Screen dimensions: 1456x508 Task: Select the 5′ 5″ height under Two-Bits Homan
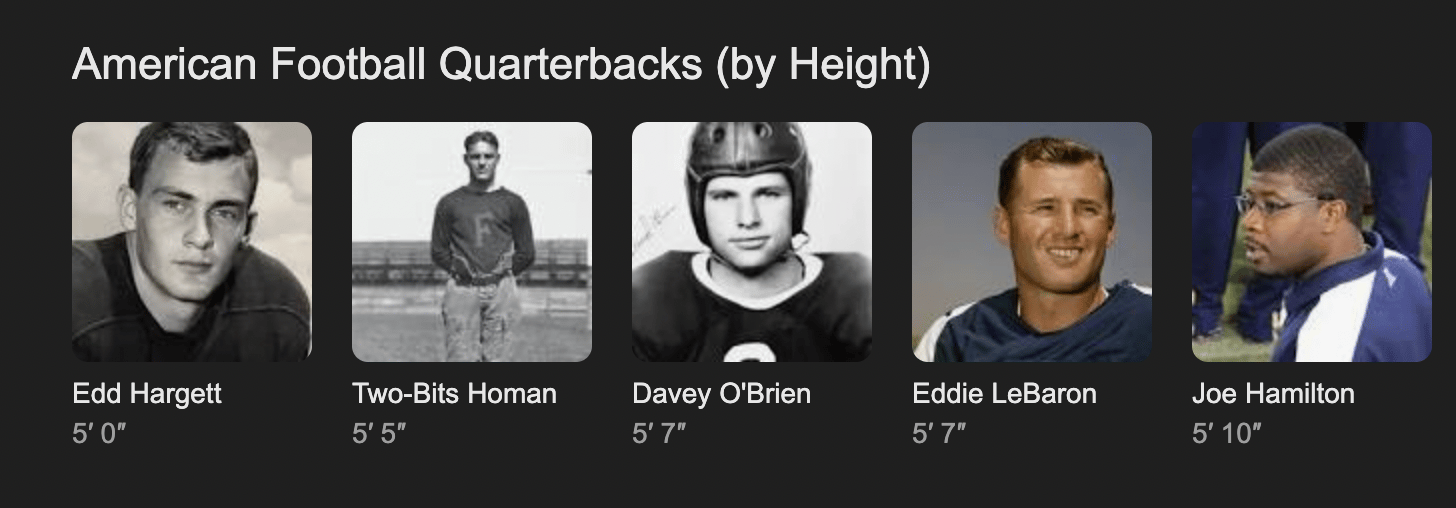click(x=379, y=435)
